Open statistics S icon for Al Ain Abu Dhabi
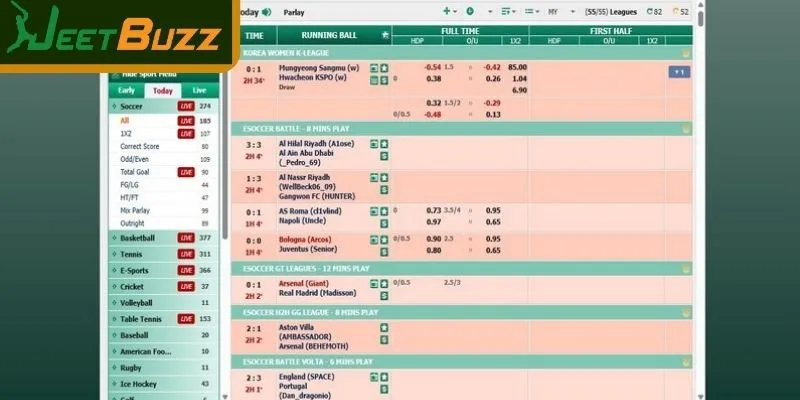Image resolution: width=800 pixels, height=400 pixels. [x=384, y=156]
